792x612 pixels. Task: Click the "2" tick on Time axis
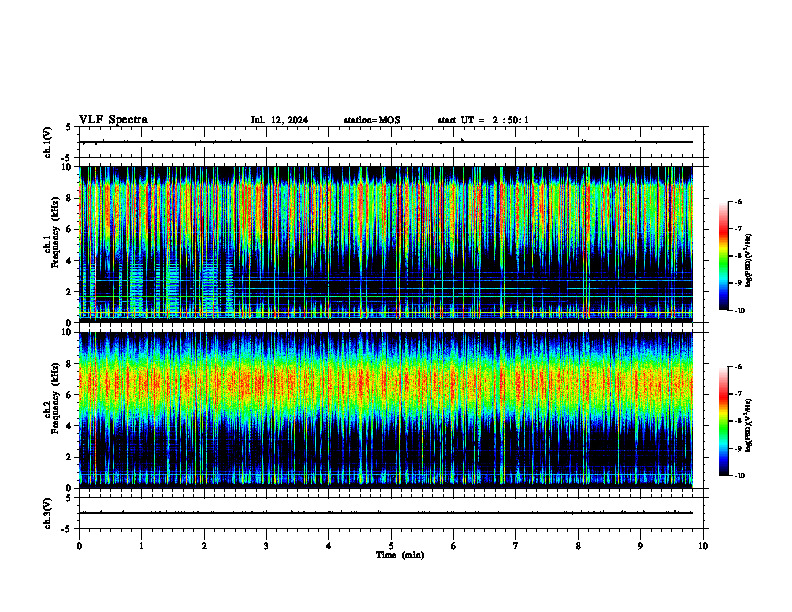[x=204, y=546]
